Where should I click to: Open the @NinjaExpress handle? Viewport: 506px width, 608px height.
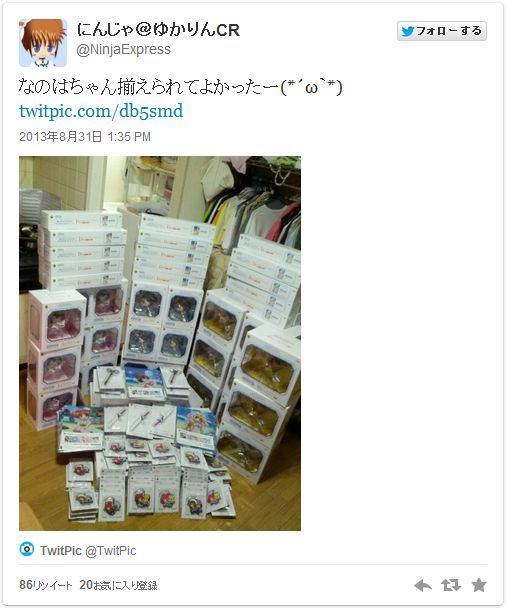coord(123,50)
